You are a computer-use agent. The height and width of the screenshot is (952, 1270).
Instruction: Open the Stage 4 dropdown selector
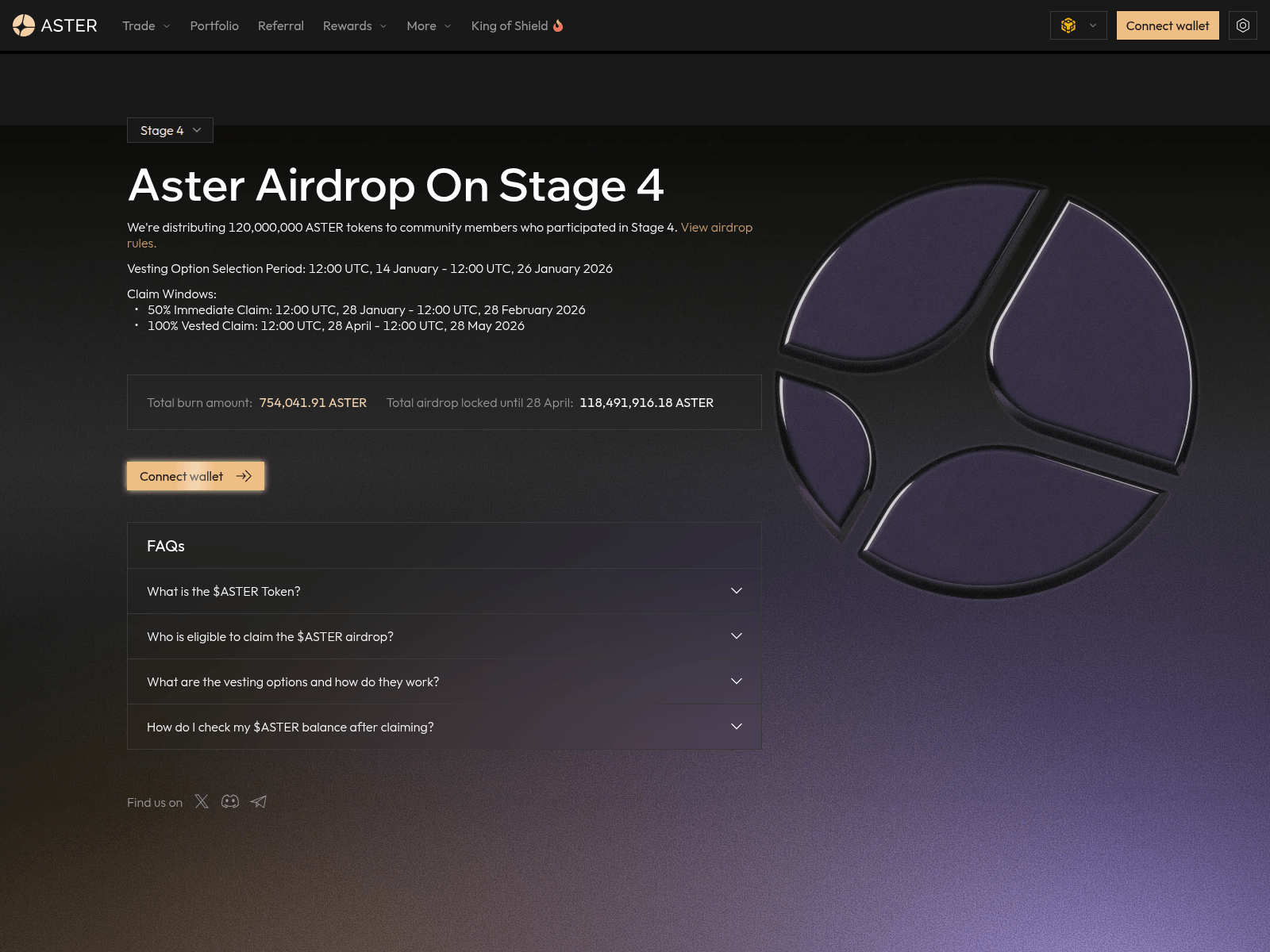click(170, 130)
